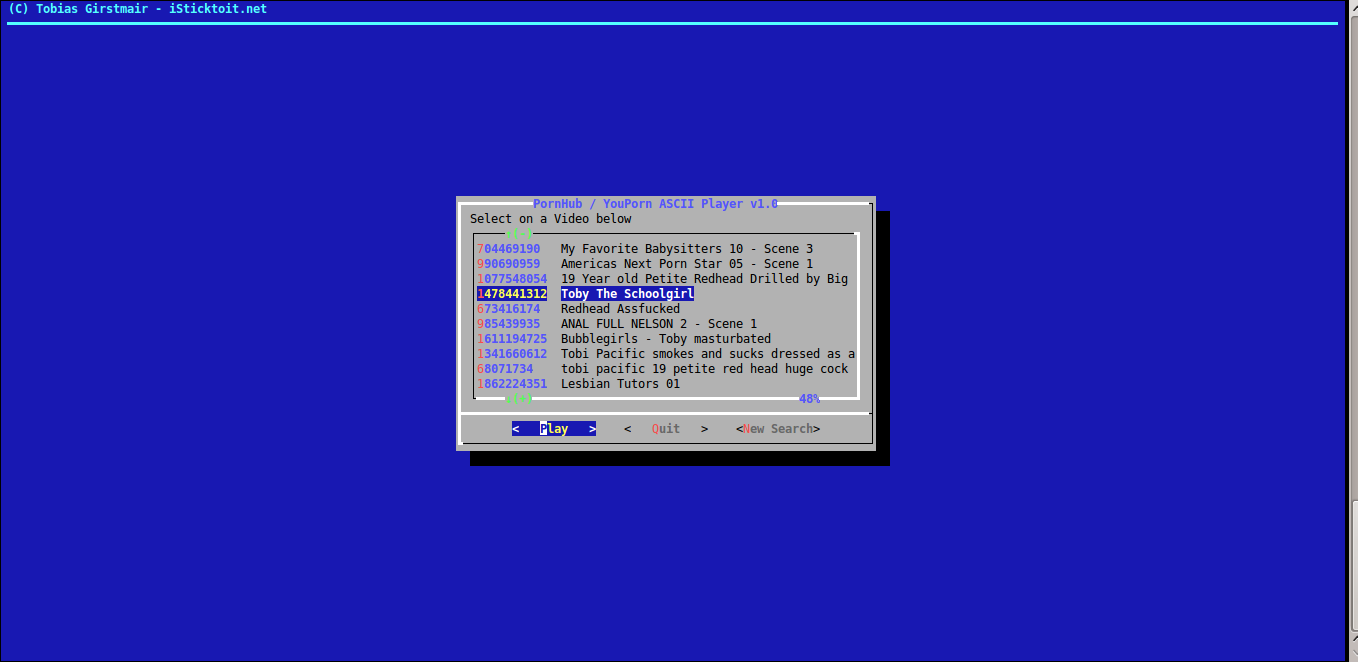Click the green scroll-down indicator below list
This screenshot has height=662, width=1358.
(519, 399)
